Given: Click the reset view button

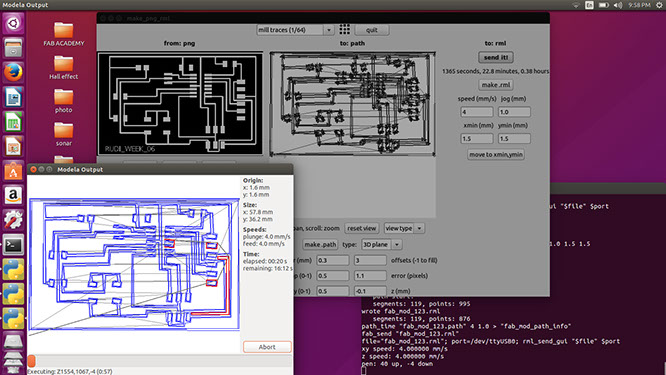Looking at the screenshot, I should coord(361,228).
